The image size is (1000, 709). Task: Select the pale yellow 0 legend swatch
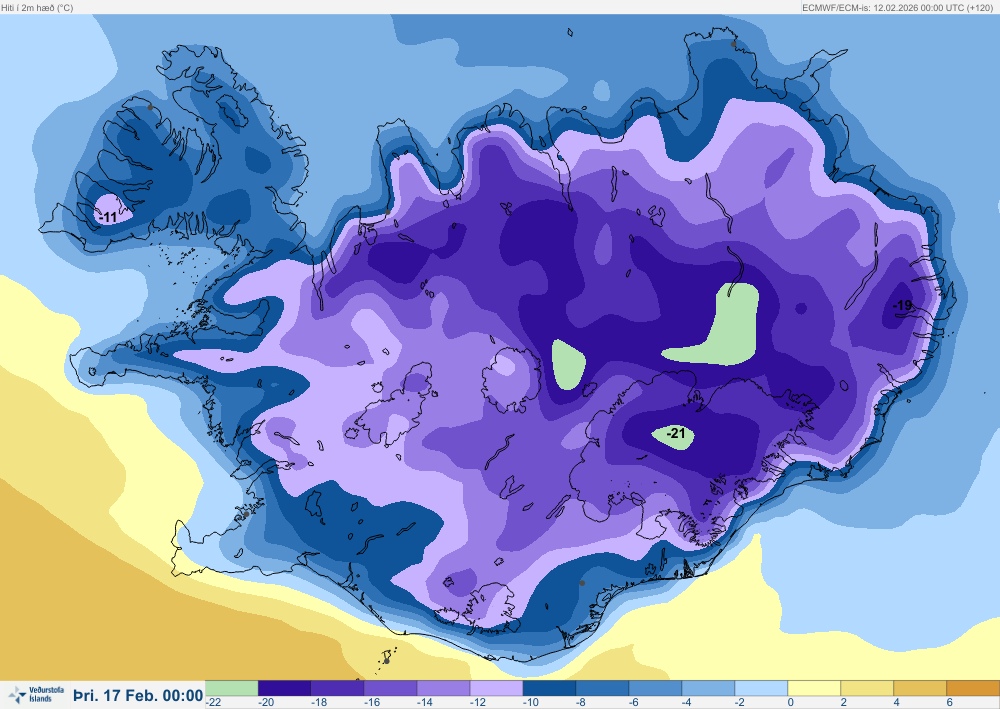click(814, 688)
